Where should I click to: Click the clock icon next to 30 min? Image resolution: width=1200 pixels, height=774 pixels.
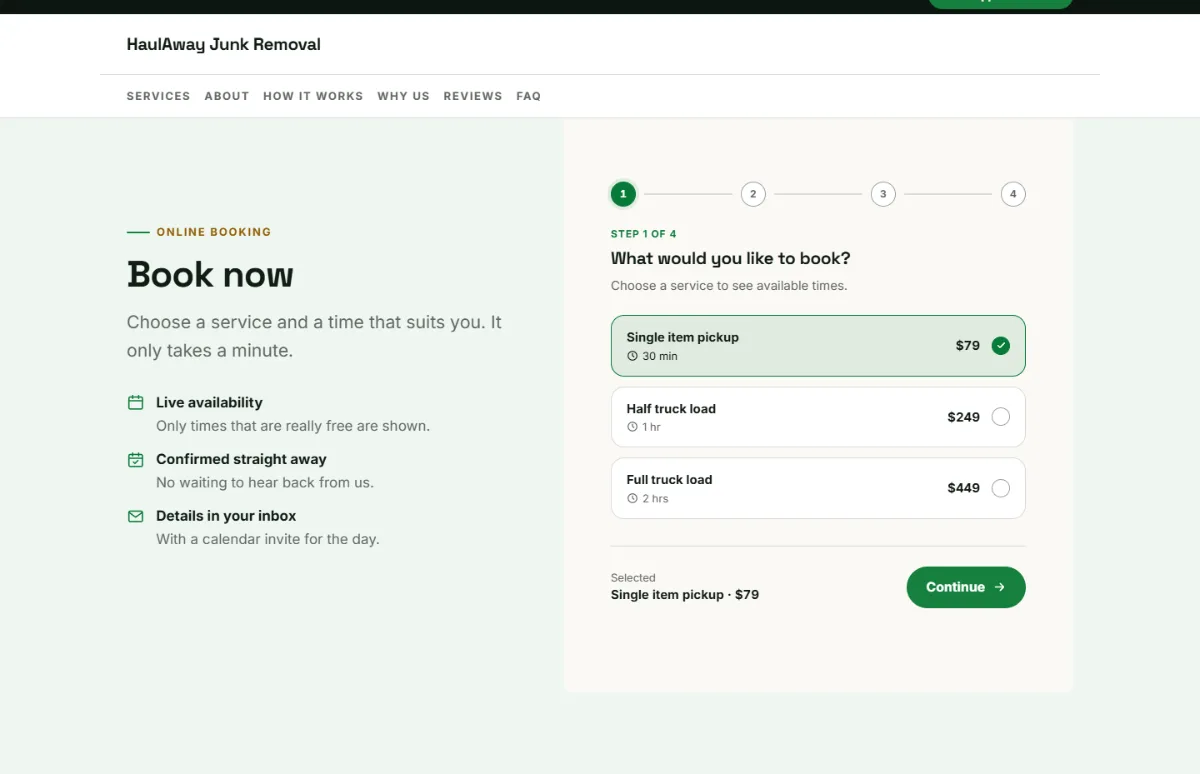point(632,356)
